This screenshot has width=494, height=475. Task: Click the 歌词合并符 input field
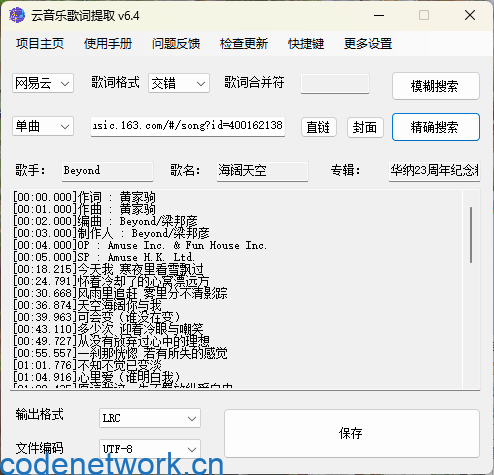click(335, 83)
